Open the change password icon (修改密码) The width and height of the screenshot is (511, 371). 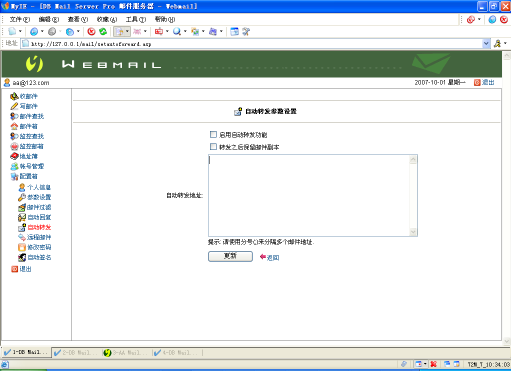[x=22, y=247]
